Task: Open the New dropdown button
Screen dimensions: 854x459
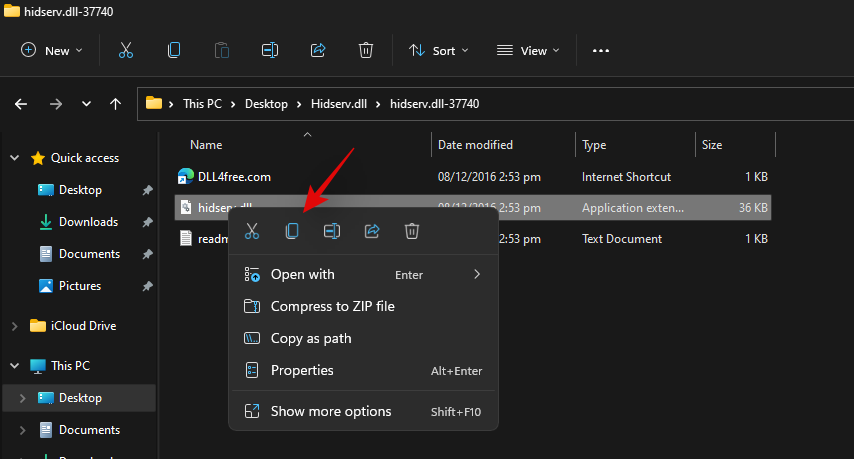Action: point(52,50)
